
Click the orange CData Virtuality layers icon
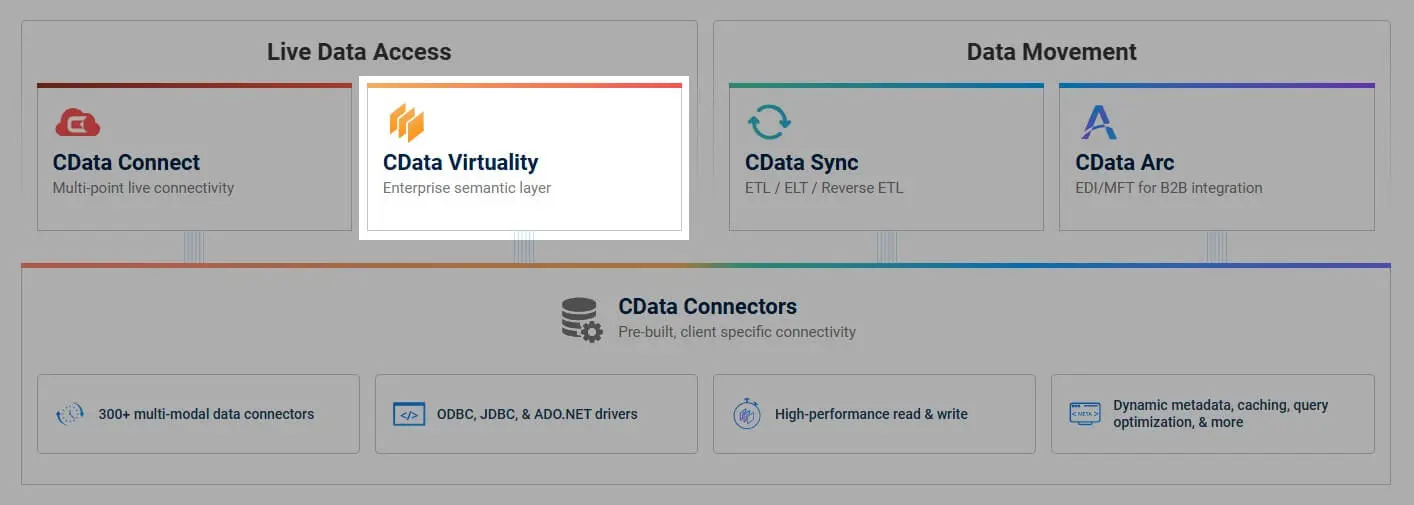click(406, 123)
